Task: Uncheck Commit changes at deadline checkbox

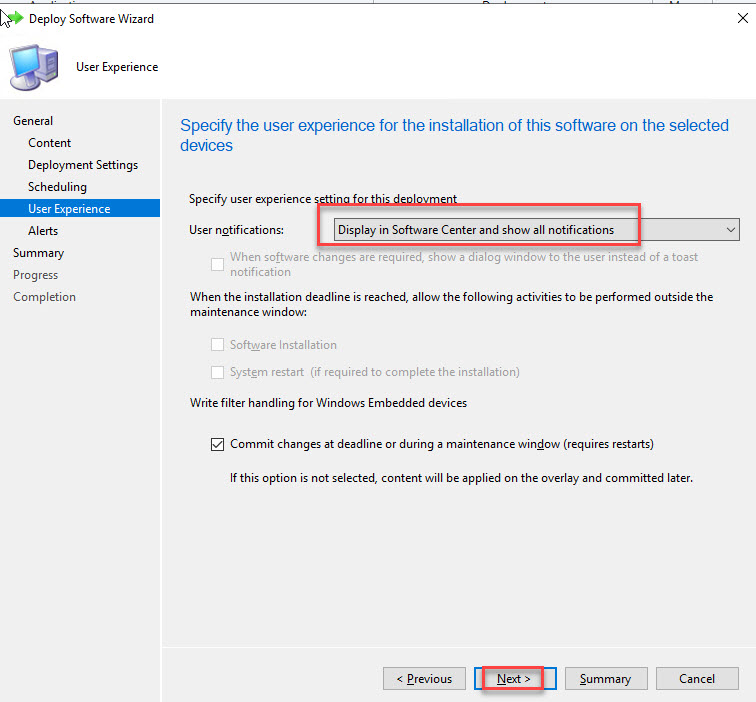Action: pyautogui.click(x=218, y=444)
